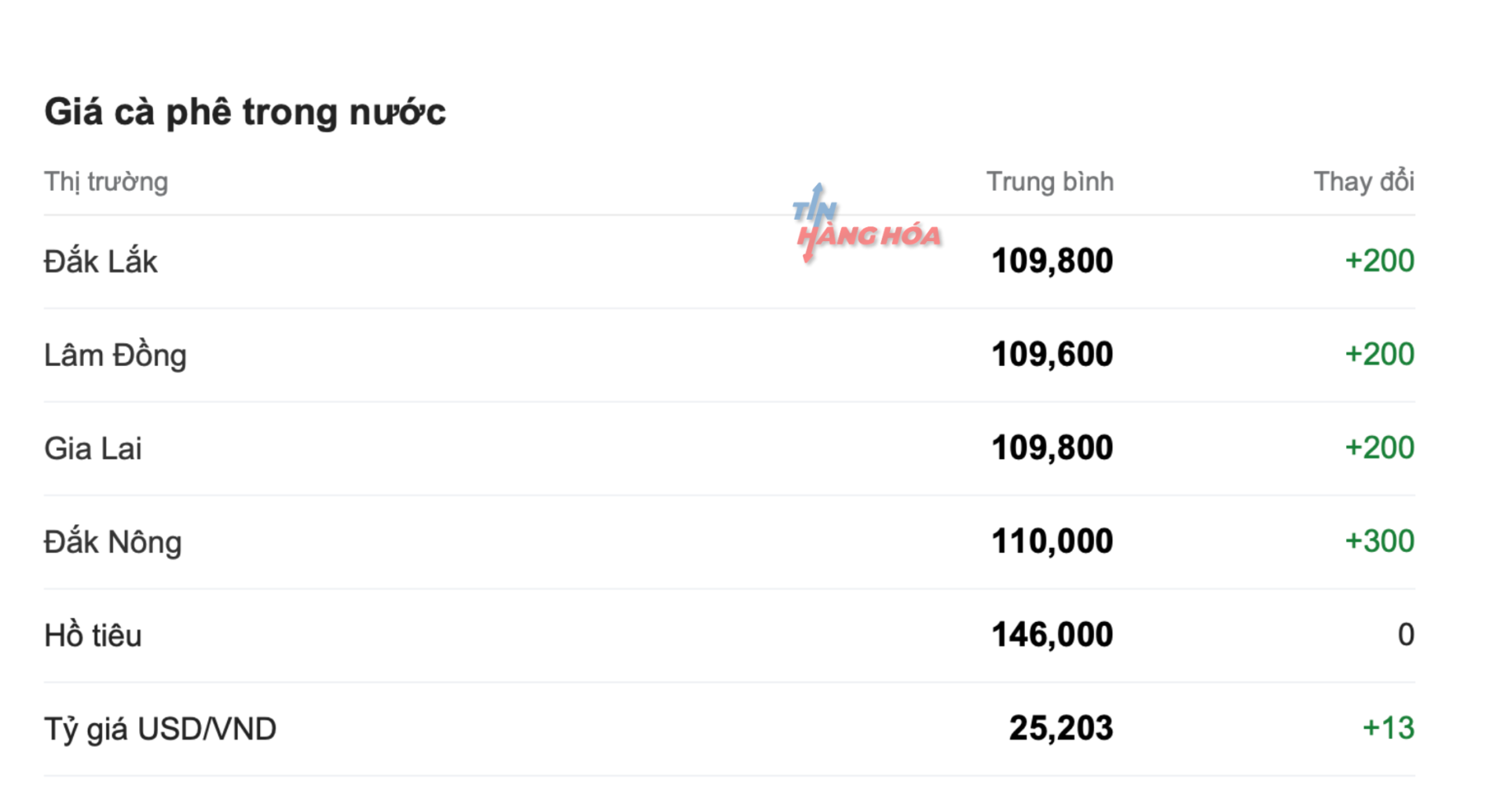Click the "Tỷ giá USD/VND" row label
Viewport: 1508px width, 812px height.
(x=160, y=729)
